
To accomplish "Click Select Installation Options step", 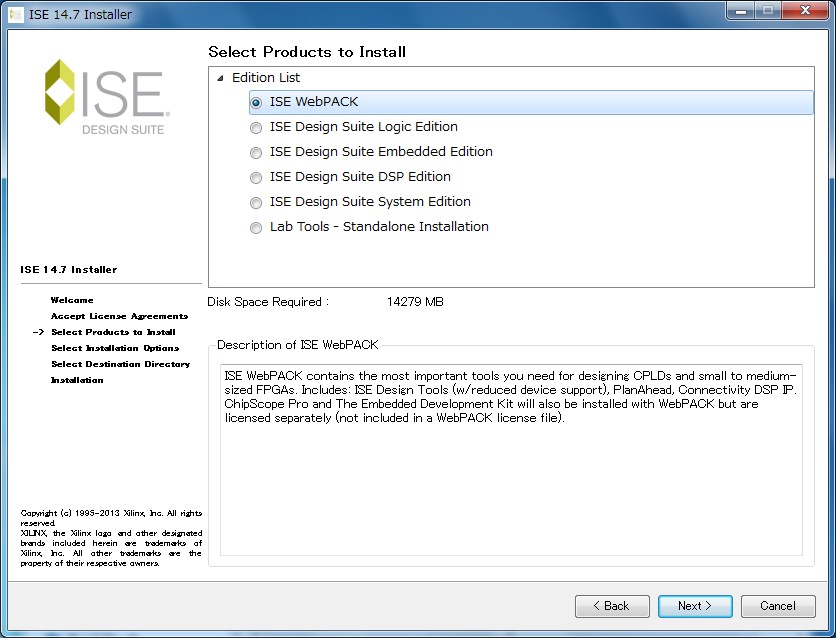I will click(x=115, y=348).
